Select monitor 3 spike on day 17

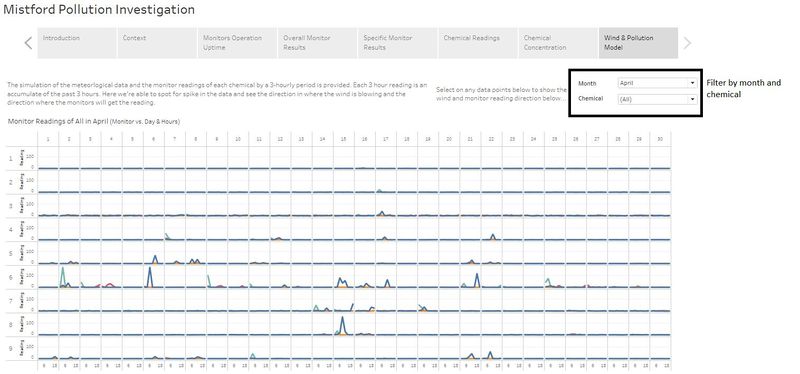click(382, 213)
